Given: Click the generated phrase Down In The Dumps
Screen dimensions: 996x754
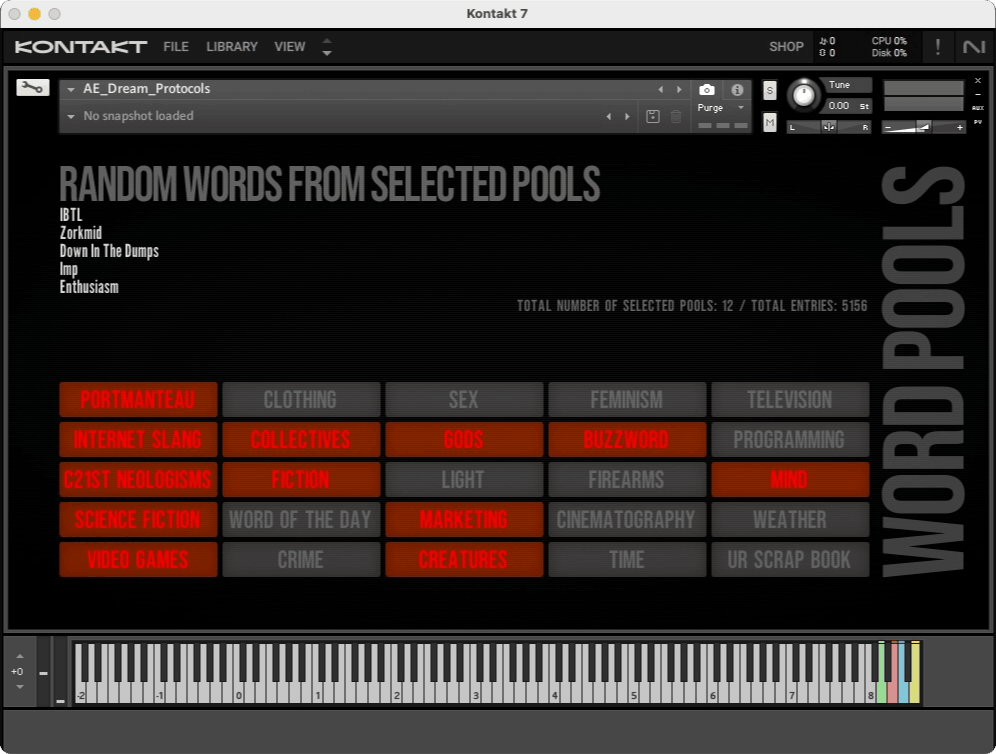Looking at the screenshot, I should (x=109, y=251).
